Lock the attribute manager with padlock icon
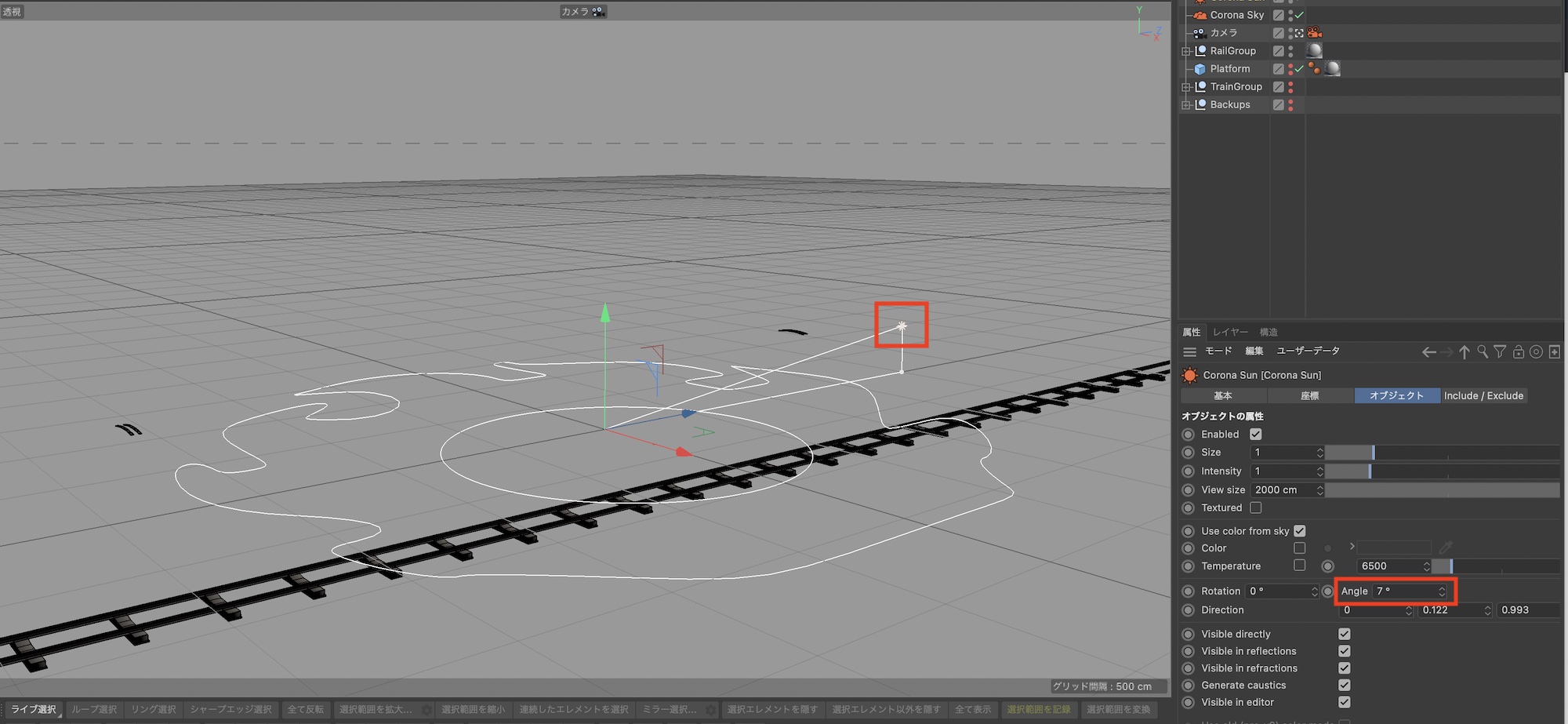 tap(1518, 352)
